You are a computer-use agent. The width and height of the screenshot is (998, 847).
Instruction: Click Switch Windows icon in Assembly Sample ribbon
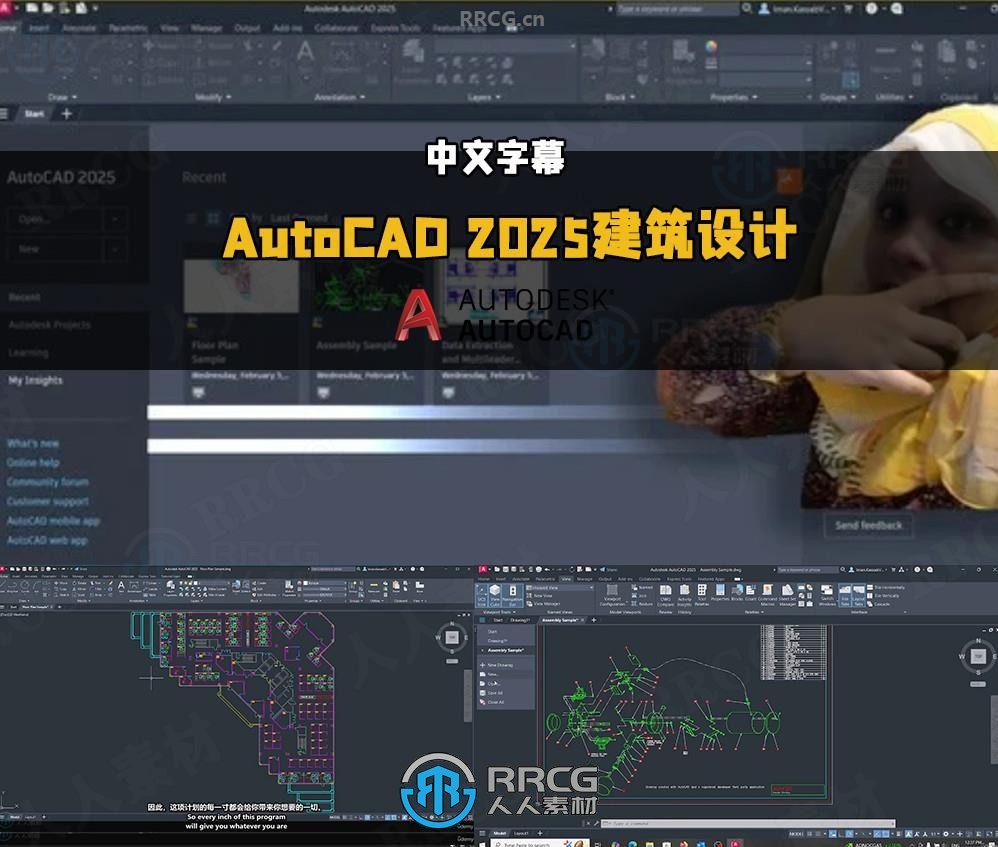click(827, 595)
